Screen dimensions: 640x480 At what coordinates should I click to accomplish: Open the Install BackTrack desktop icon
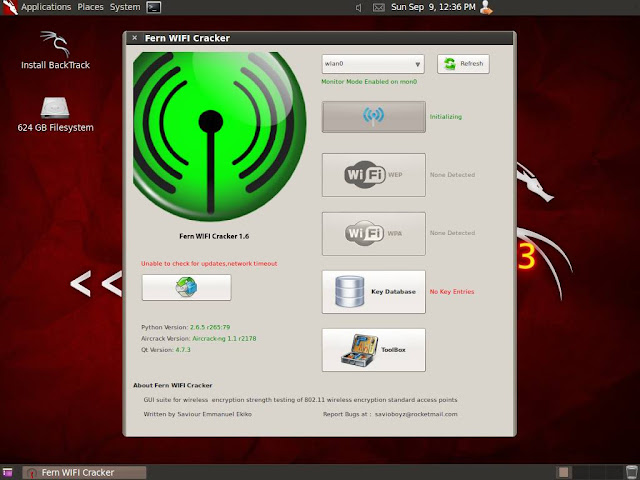(56, 50)
